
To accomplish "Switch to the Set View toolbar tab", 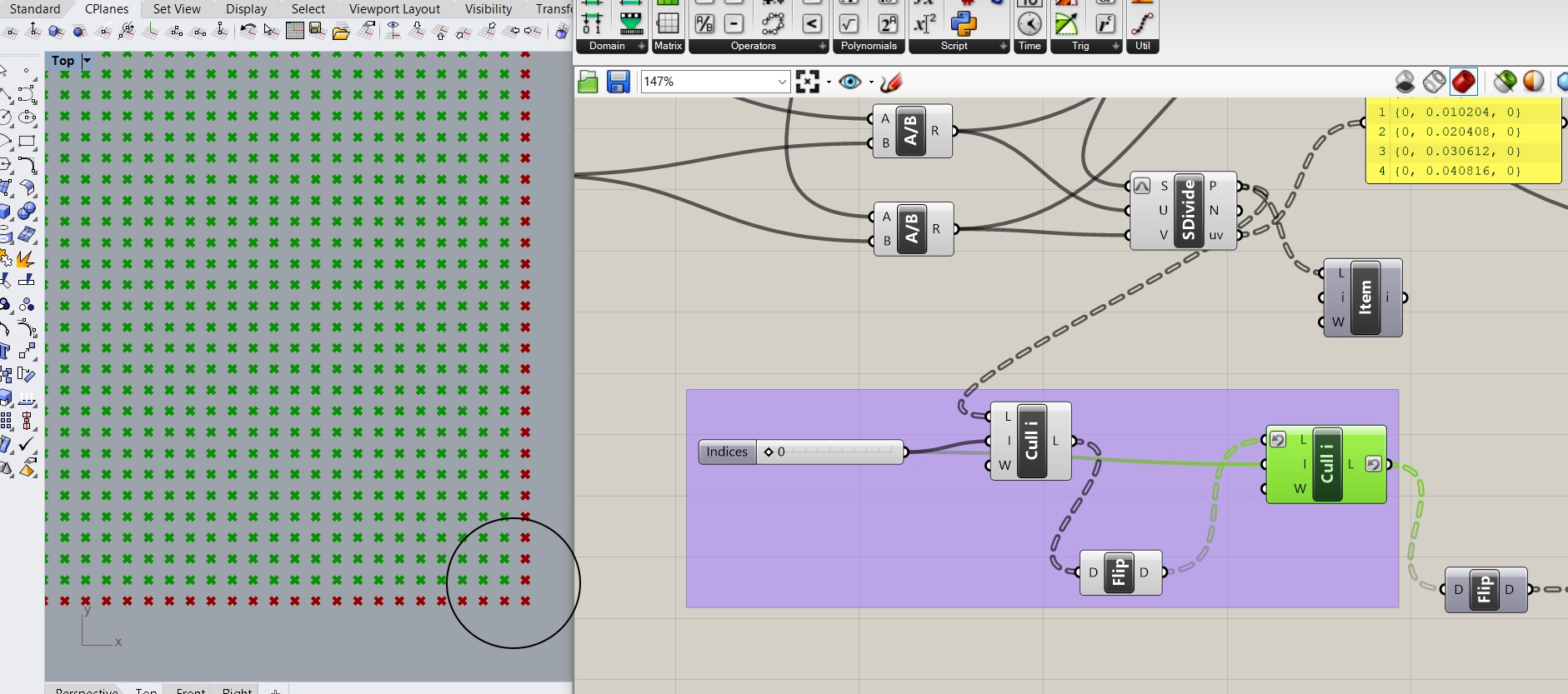I will tap(177, 8).
